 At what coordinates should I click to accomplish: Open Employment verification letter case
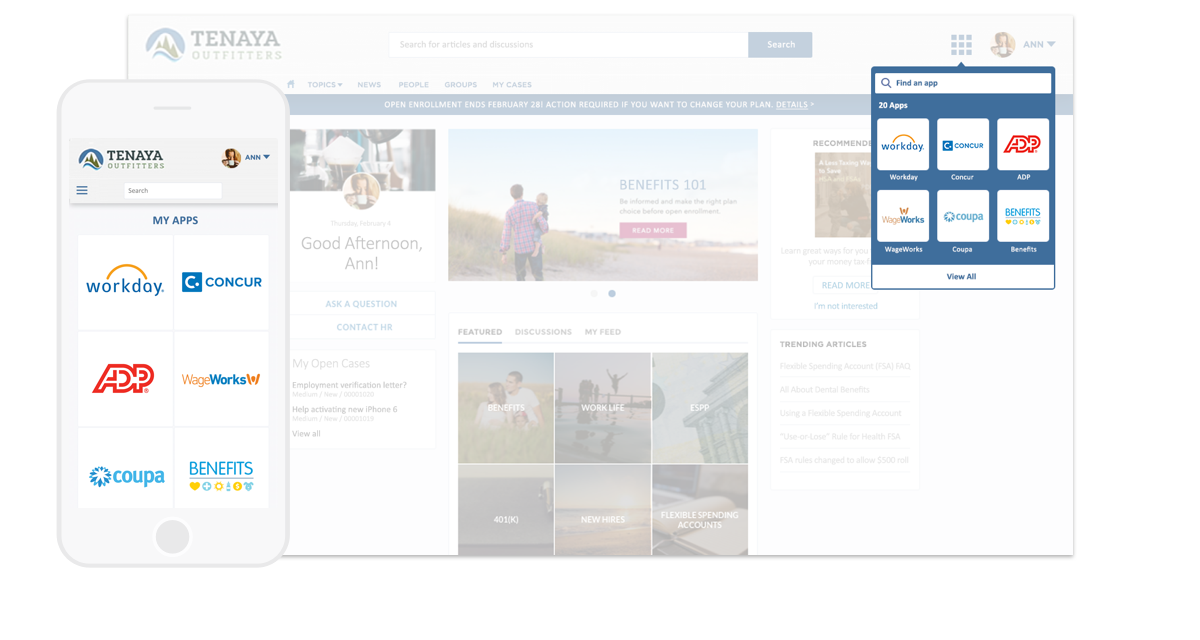tap(349, 385)
